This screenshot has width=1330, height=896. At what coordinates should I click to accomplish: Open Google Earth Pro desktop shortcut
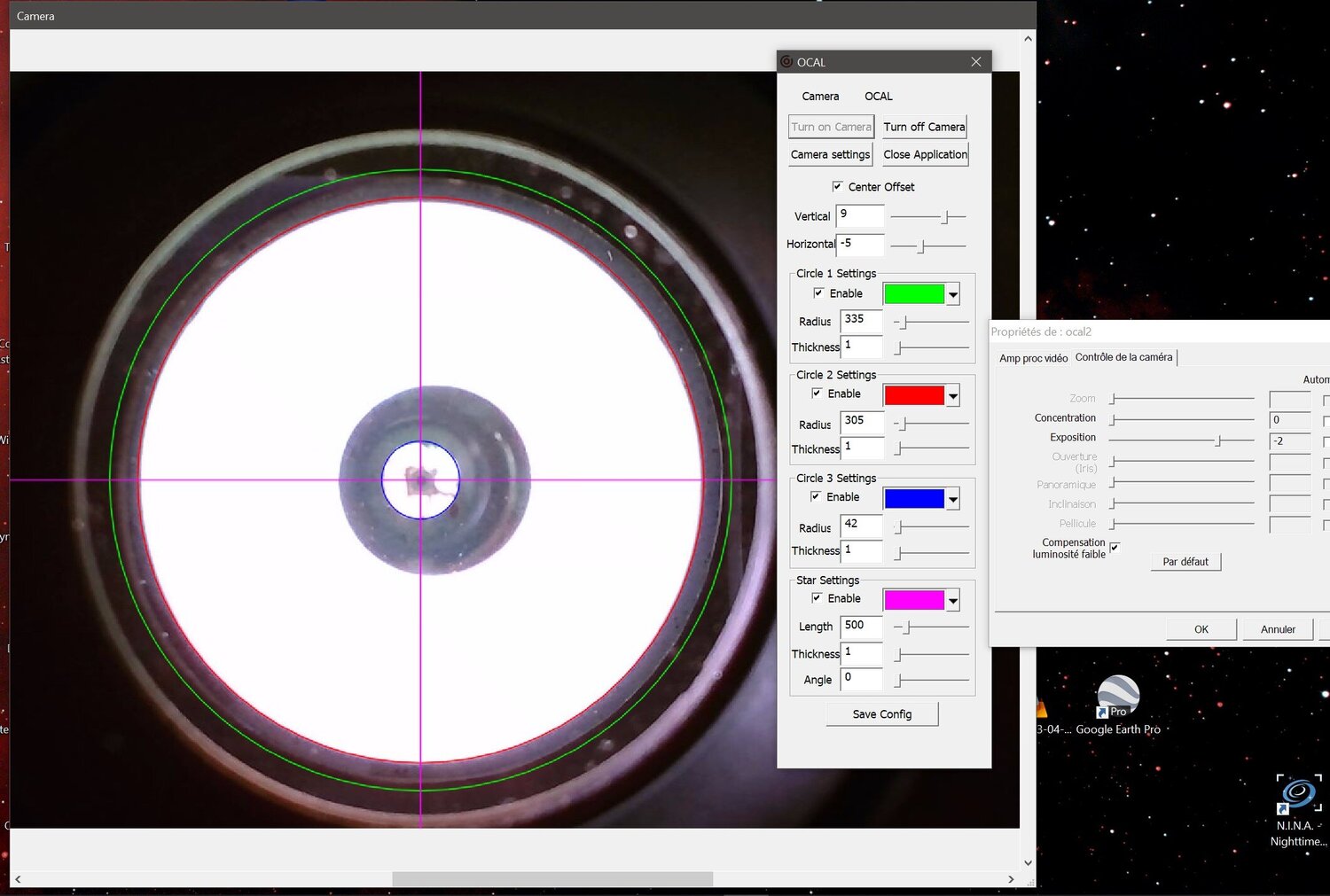pos(1118,696)
